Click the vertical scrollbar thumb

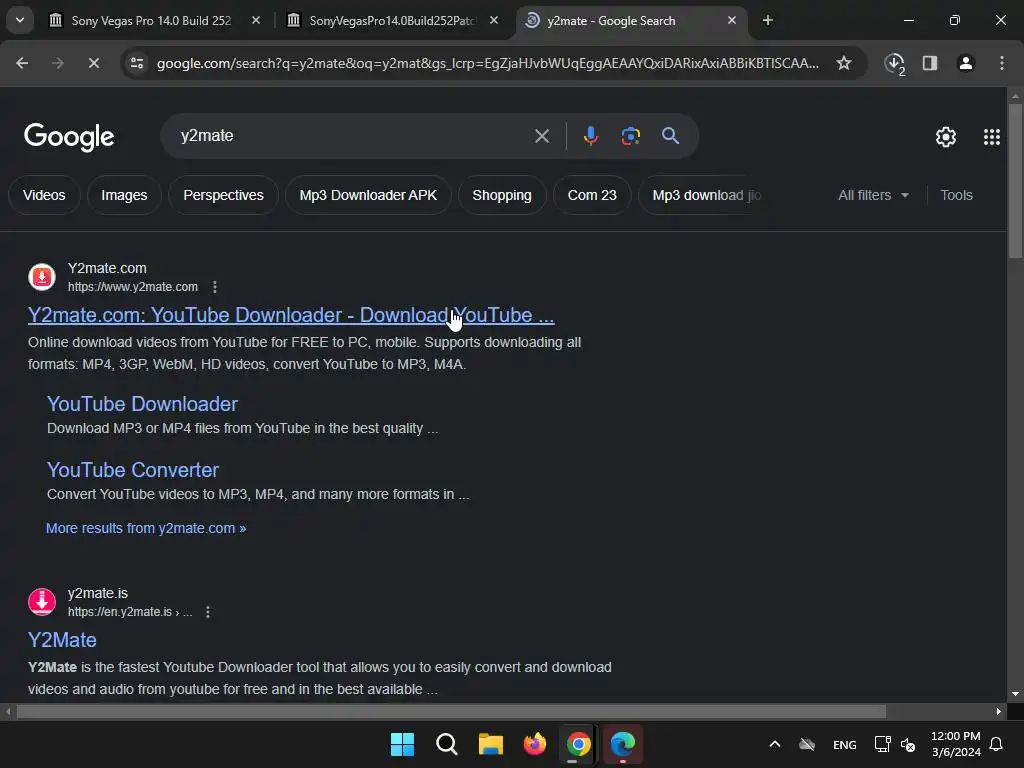tap(1015, 180)
